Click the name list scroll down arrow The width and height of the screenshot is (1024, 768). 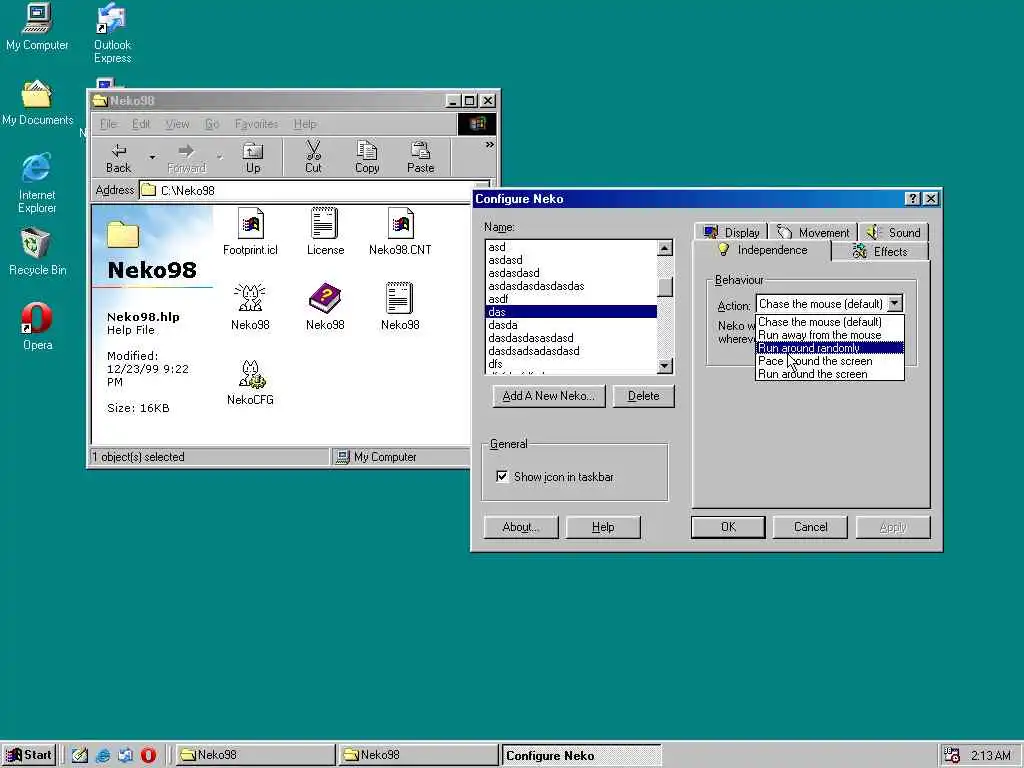tap(665, 366)
